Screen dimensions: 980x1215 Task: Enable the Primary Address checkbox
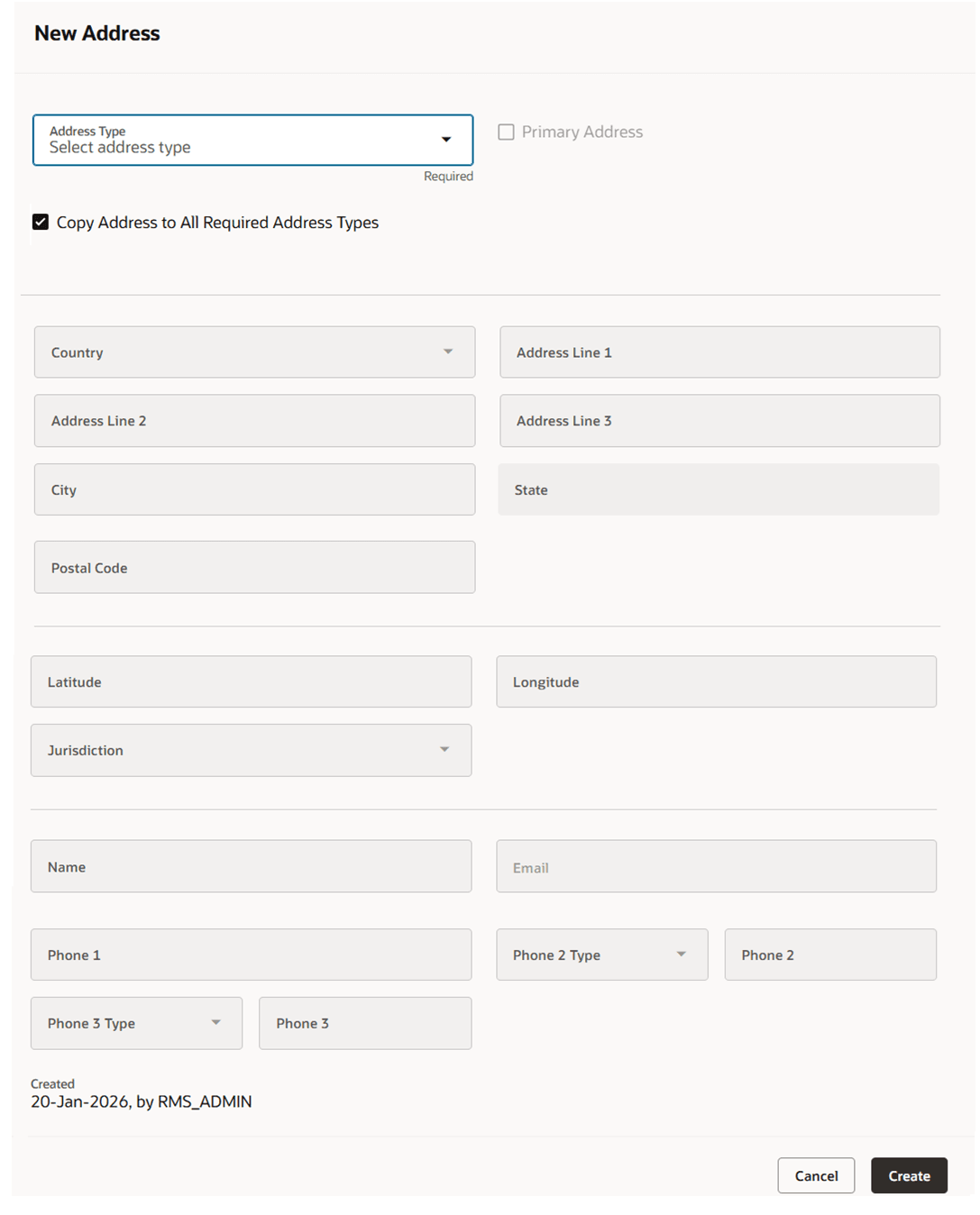click(x=507, y=132)
